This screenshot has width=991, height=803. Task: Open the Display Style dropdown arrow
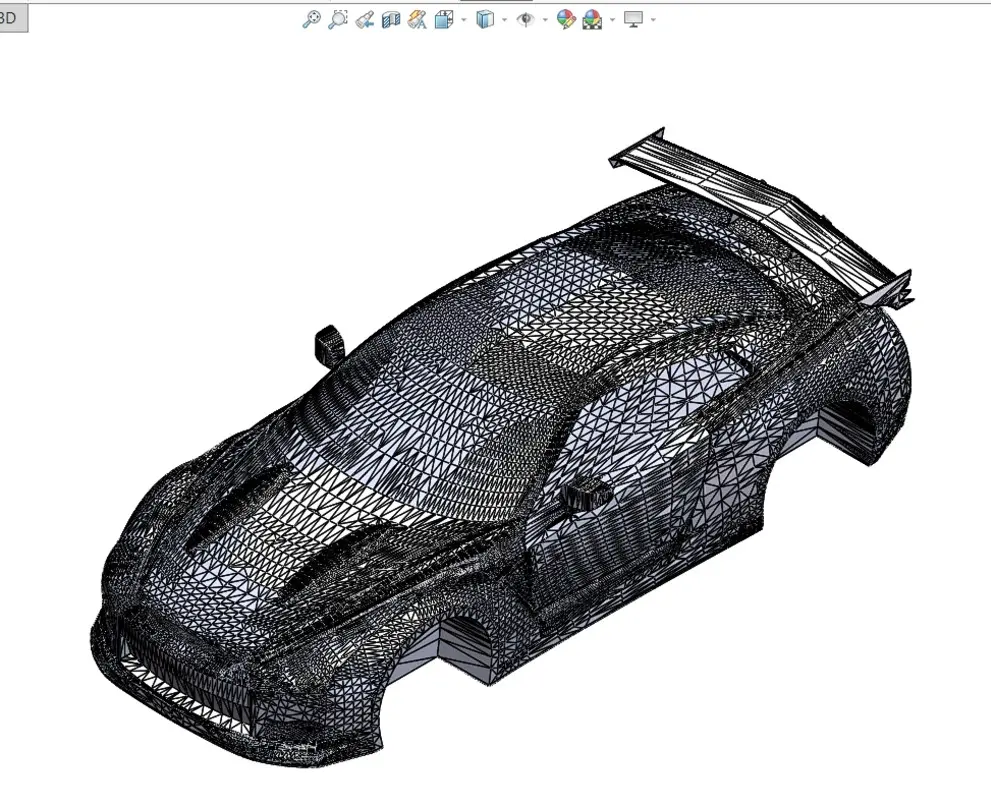504,20
